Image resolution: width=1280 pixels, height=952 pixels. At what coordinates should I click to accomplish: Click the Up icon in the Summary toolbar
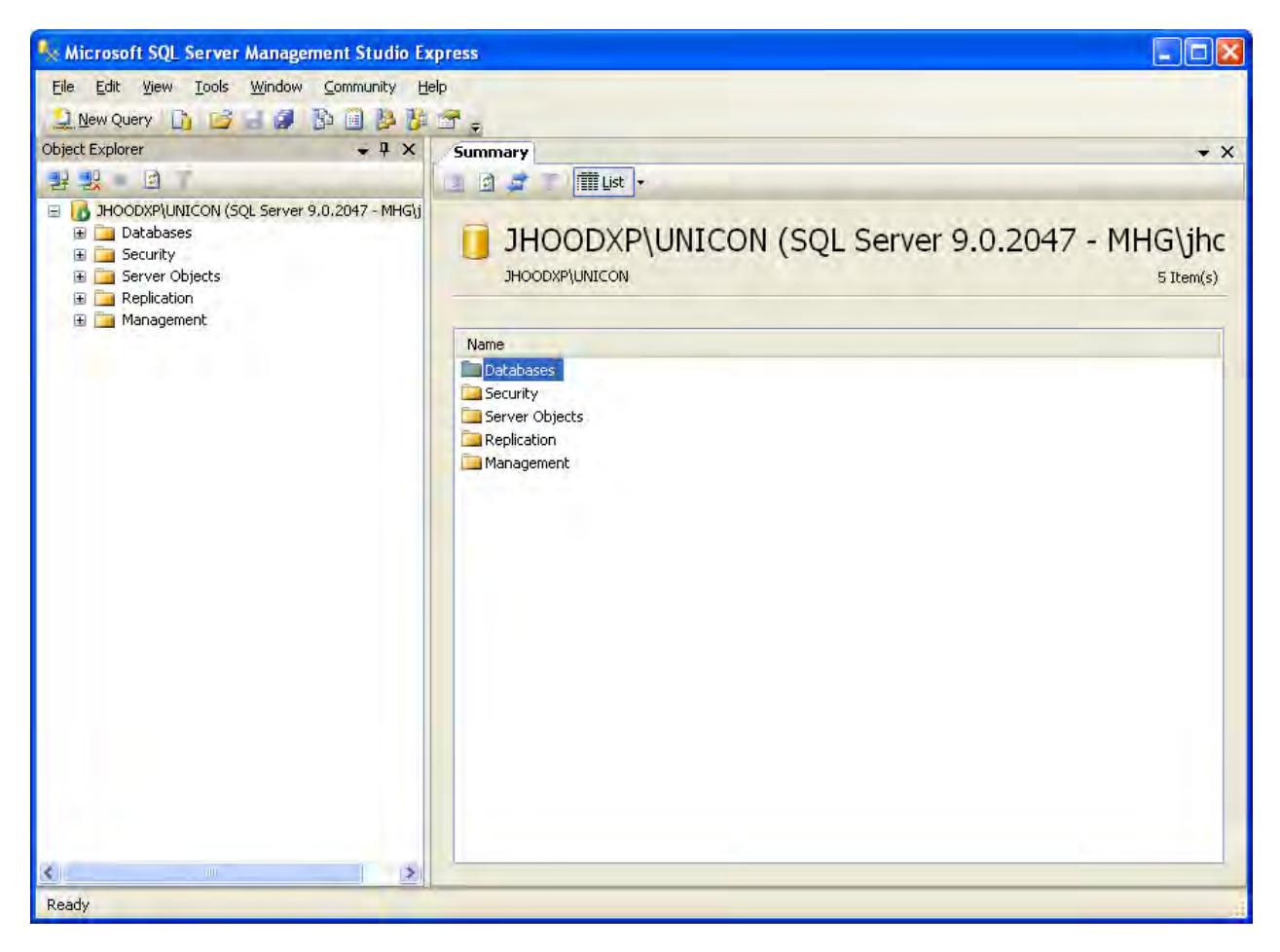(456, 182)
